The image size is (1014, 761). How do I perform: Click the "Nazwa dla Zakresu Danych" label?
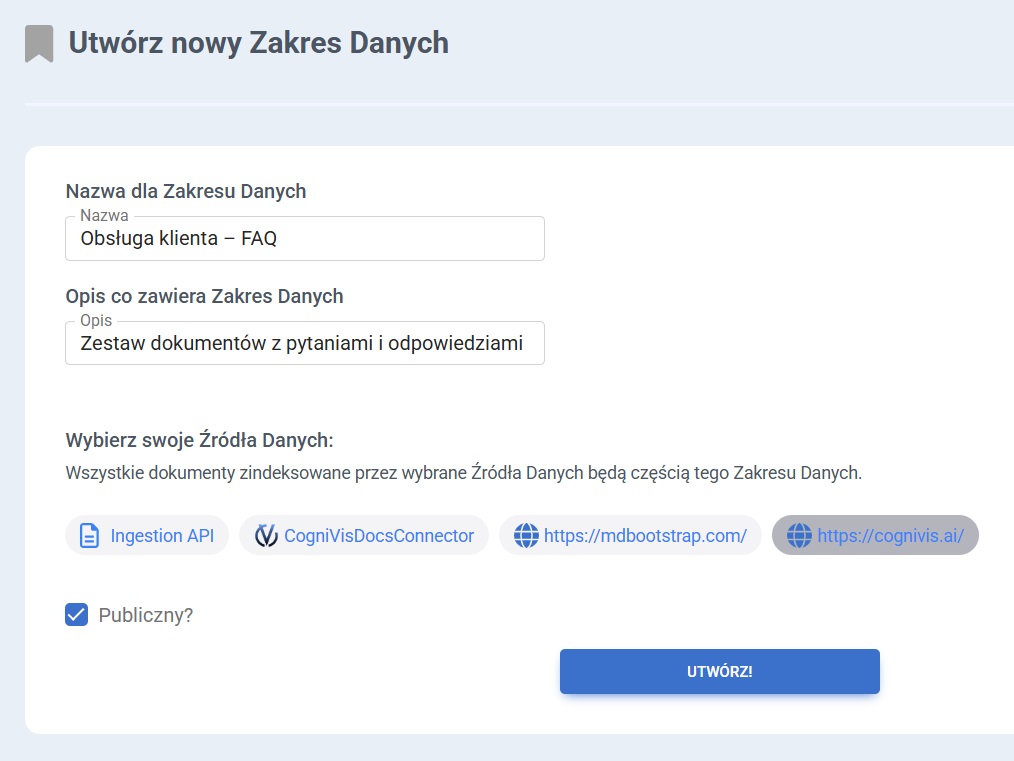coord(186,191)
